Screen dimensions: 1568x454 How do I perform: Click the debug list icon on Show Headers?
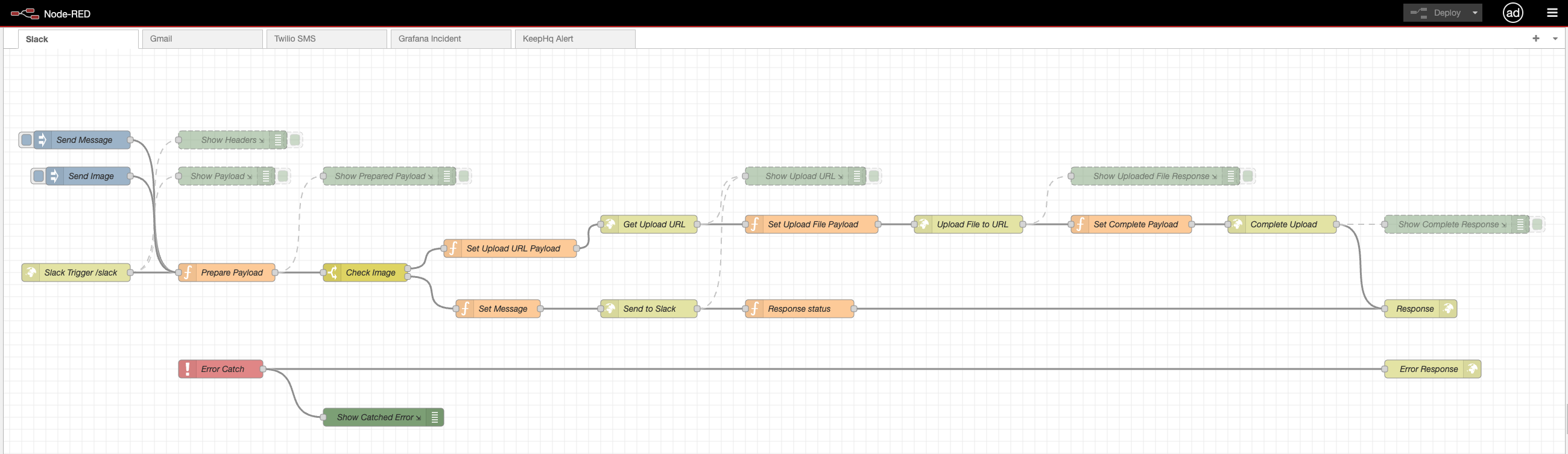click(x=278, y=140)
